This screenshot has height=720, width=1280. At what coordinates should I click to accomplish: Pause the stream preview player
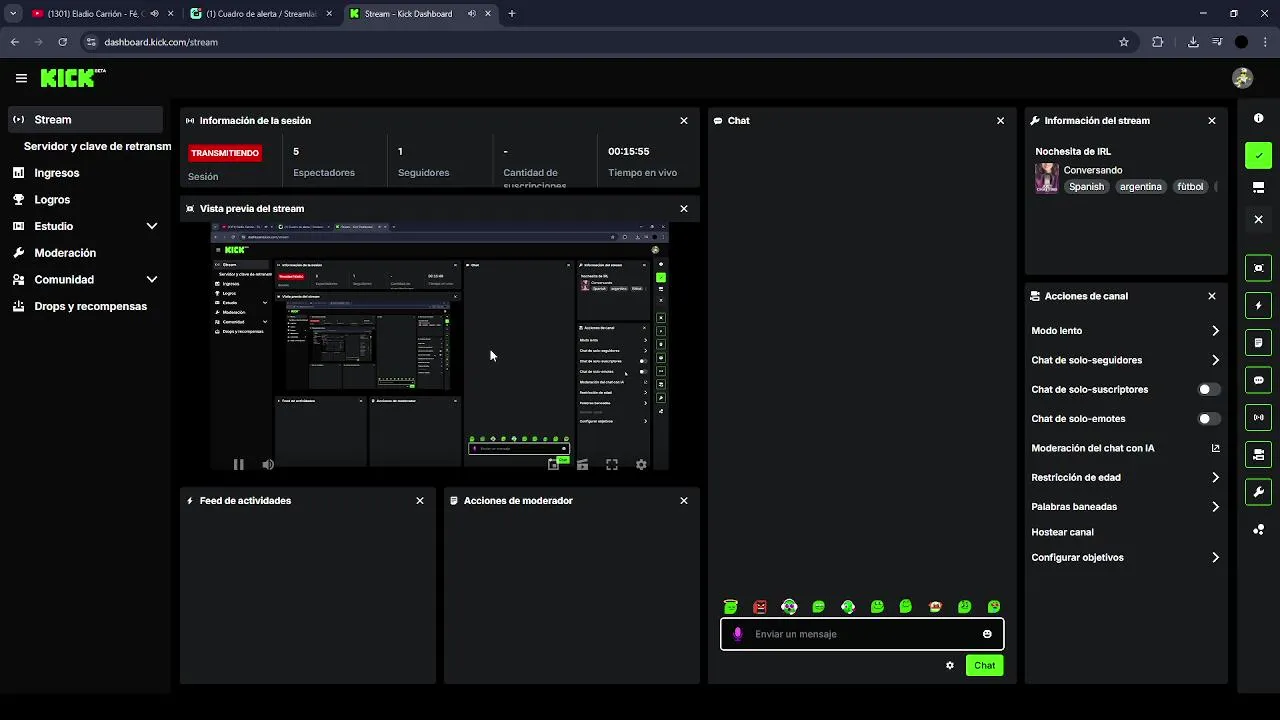pos(238,464)
